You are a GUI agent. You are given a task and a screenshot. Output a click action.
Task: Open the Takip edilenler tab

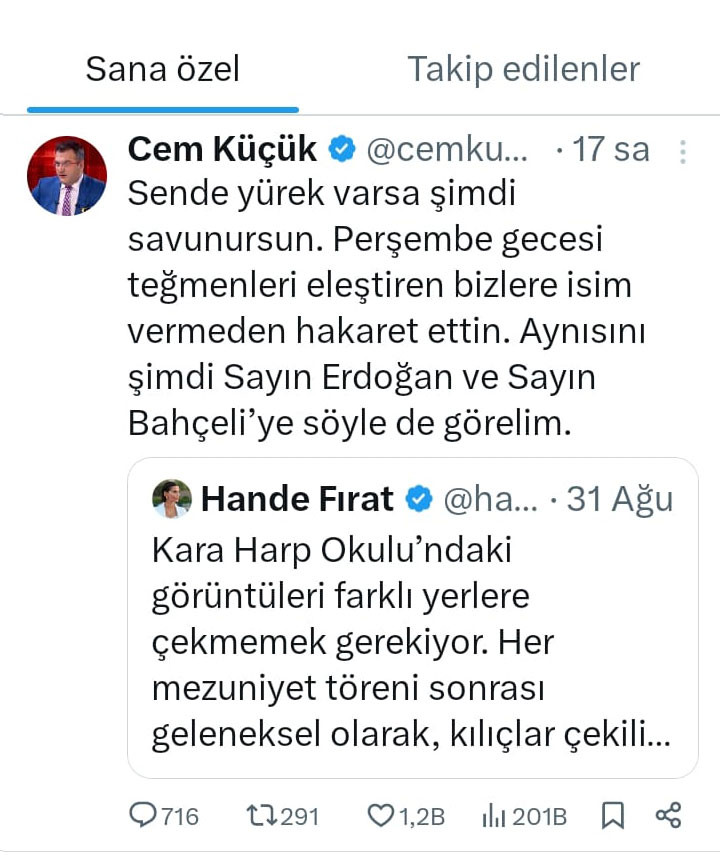point(523,69)
